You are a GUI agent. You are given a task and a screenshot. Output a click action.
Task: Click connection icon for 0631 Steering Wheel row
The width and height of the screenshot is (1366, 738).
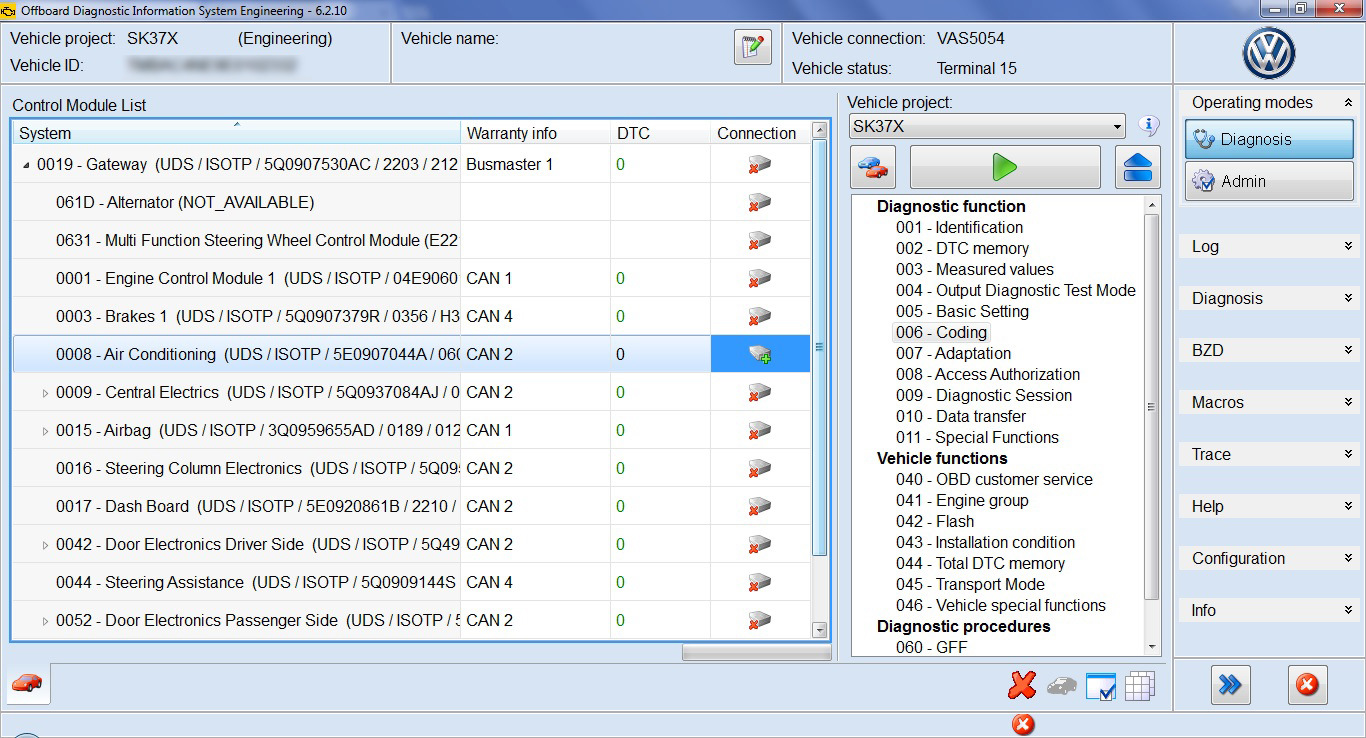[759, 240]
